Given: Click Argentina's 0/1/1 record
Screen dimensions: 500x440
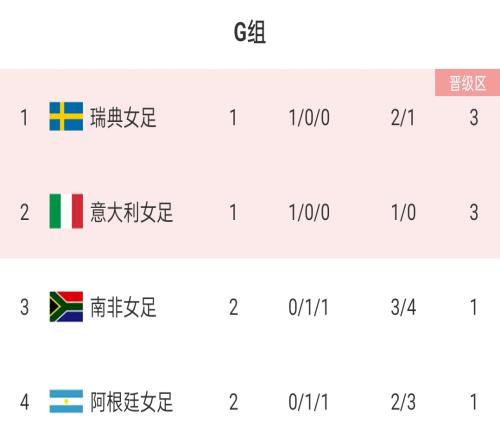Looking at the screenshot, I should point(308,402).
